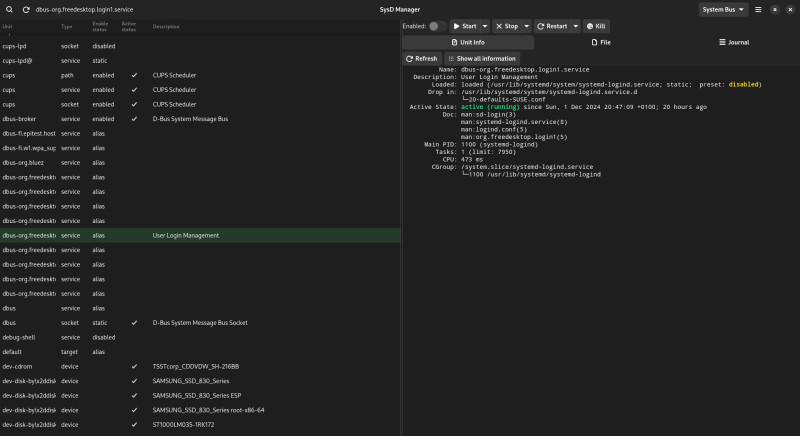Click Show all information button

(x=482, y=59)
